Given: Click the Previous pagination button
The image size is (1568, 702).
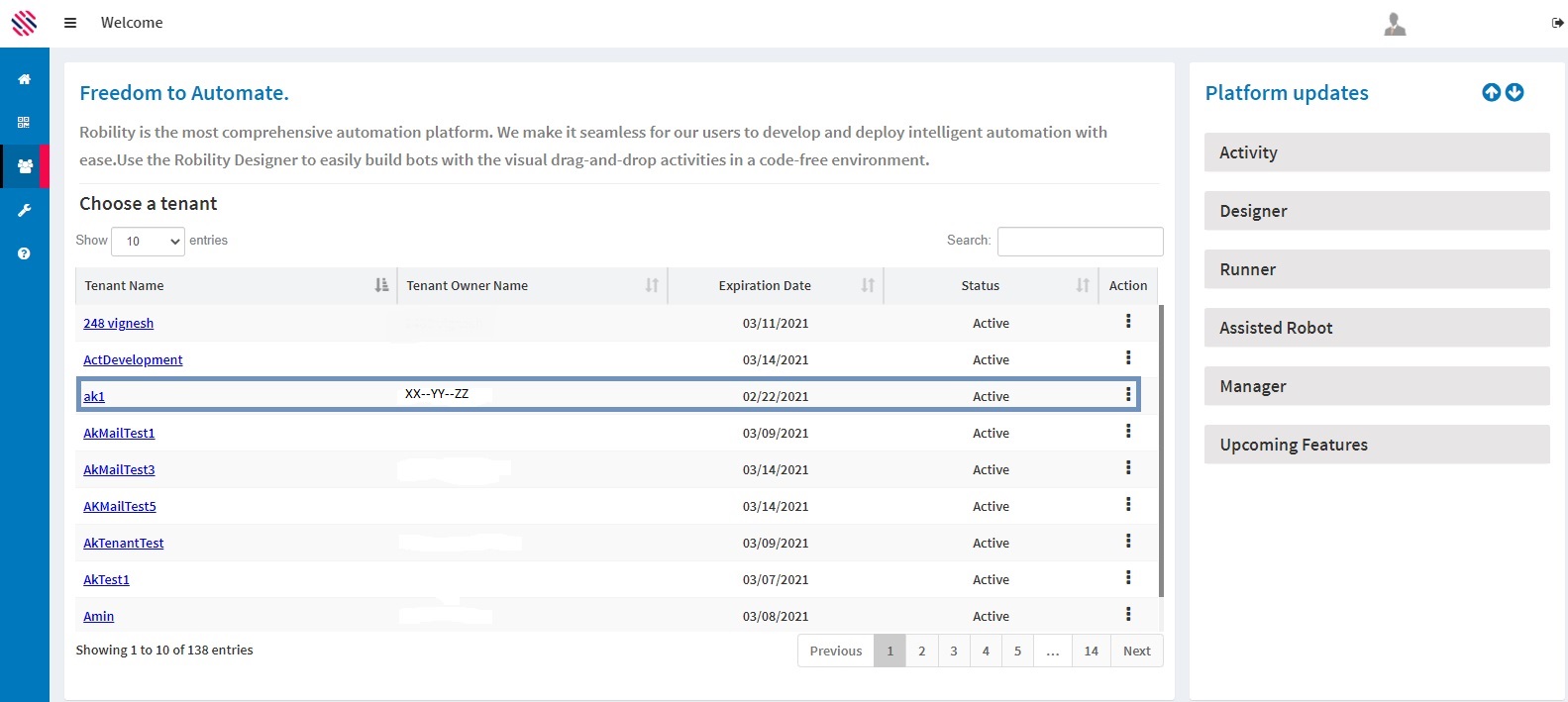Looking at the screenshot, I should pos(836,651).
